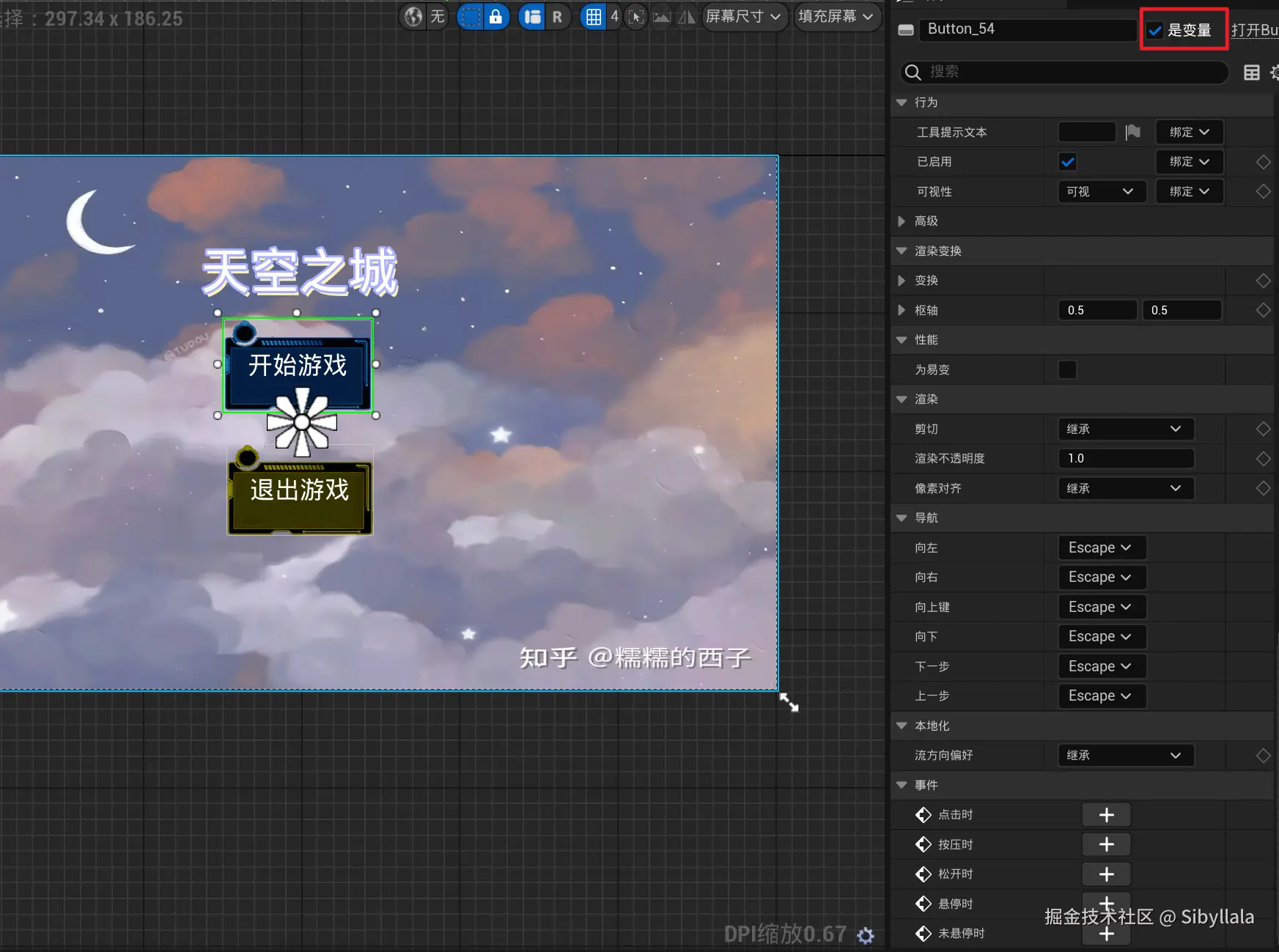Open the 填充屏幕 dropdown

[x=836, y=16]
